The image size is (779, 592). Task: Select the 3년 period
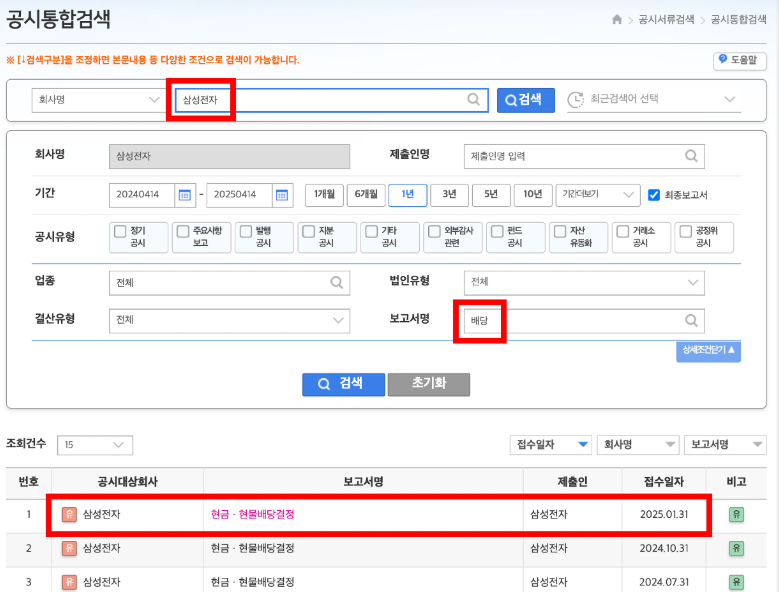(x=449, y=195)
